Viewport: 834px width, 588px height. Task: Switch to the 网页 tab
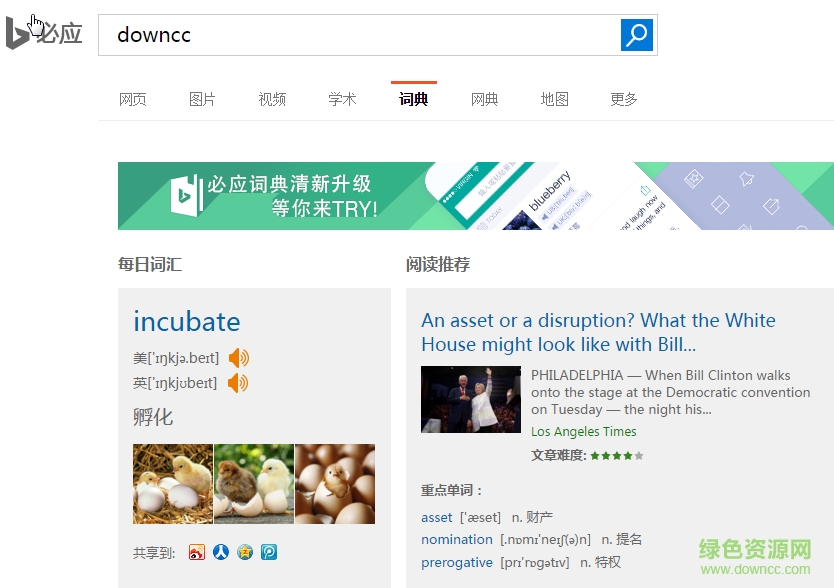132,100
